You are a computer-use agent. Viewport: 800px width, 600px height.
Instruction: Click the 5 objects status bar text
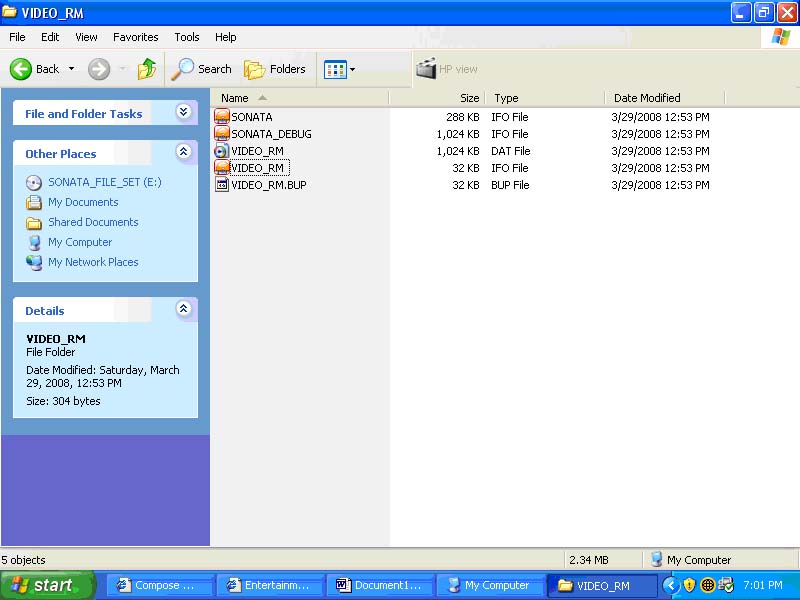(23, 560)
